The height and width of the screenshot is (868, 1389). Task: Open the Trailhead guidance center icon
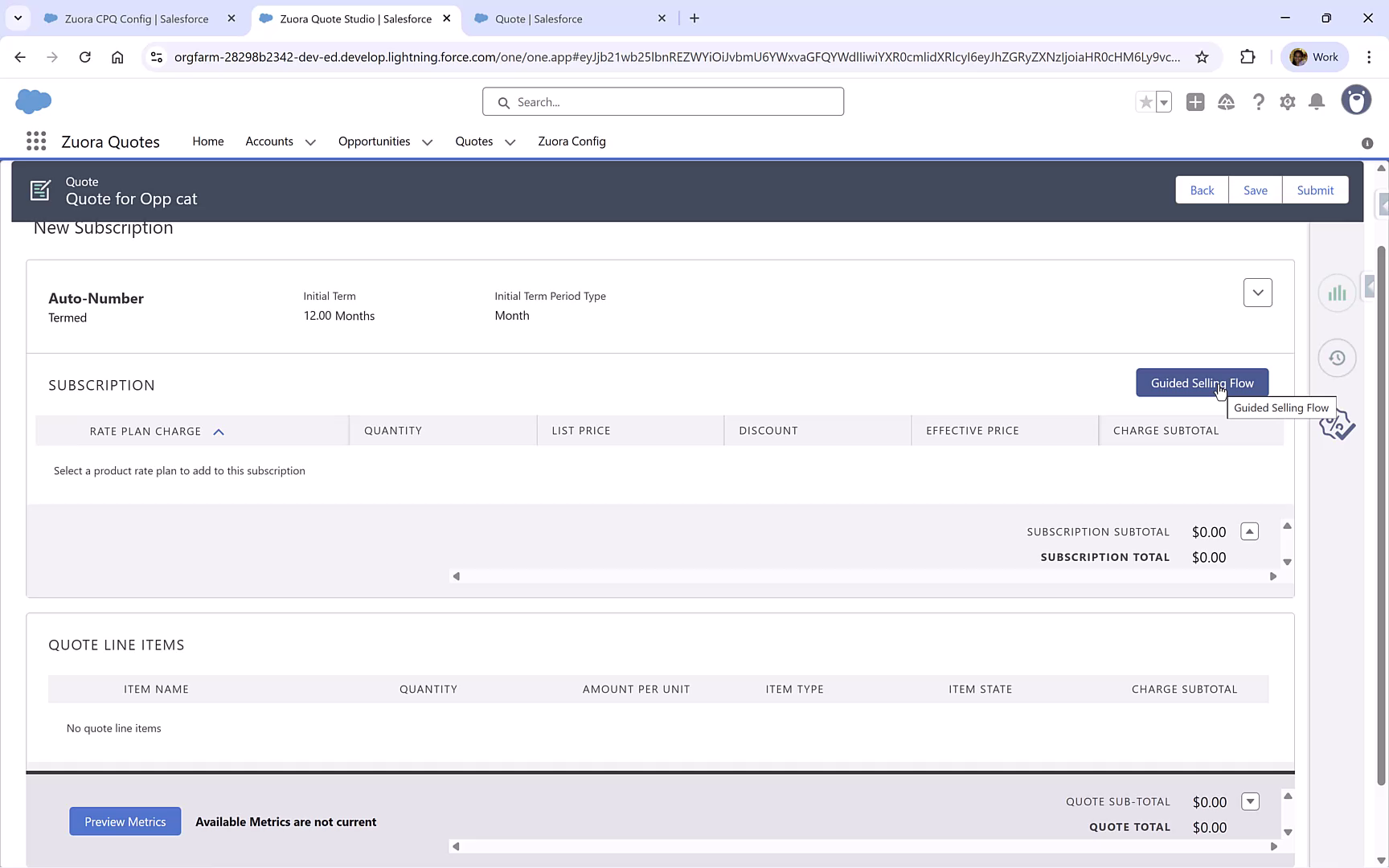click(x=1226, y=102)
